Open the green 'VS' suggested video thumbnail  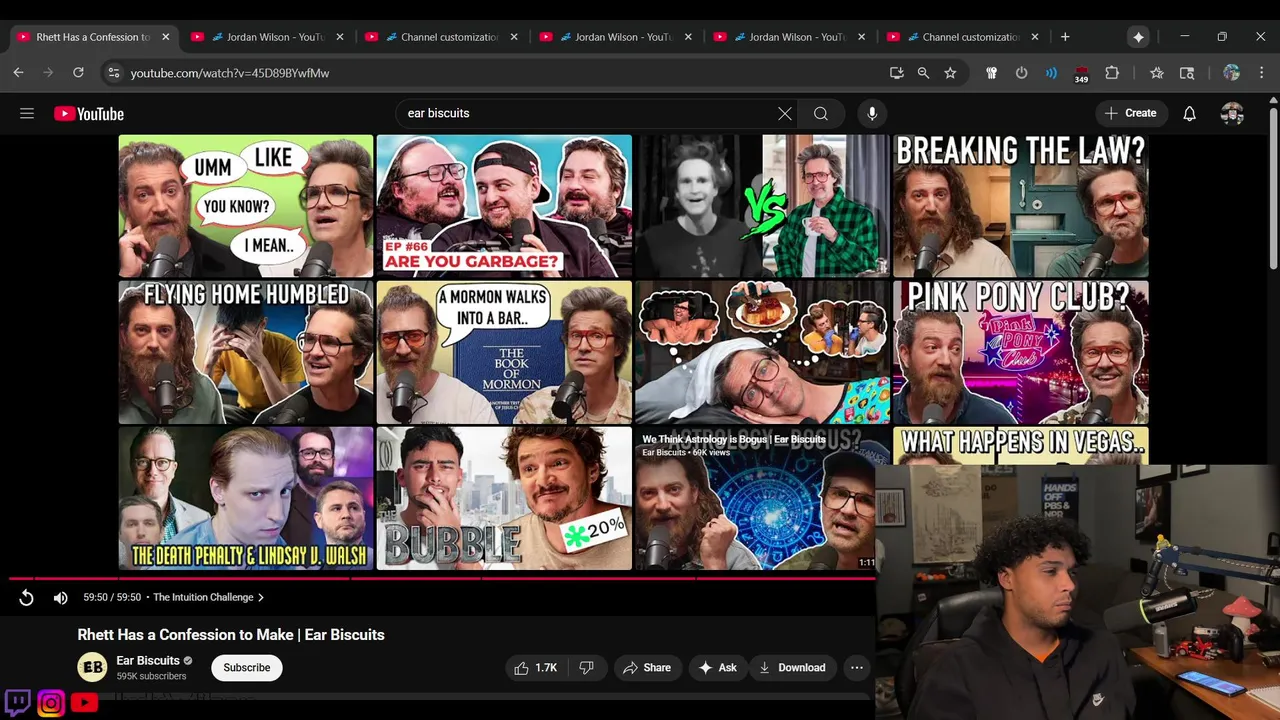tap(762, 206)
